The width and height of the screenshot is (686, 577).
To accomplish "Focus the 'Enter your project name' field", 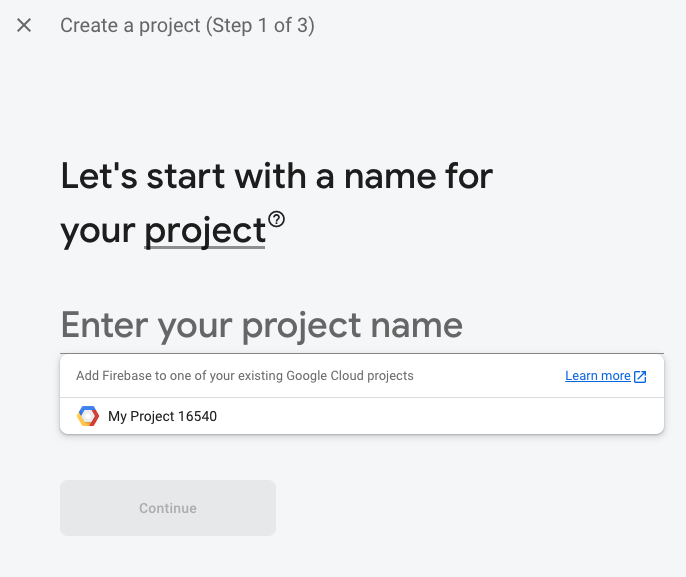I will (360, 326).
